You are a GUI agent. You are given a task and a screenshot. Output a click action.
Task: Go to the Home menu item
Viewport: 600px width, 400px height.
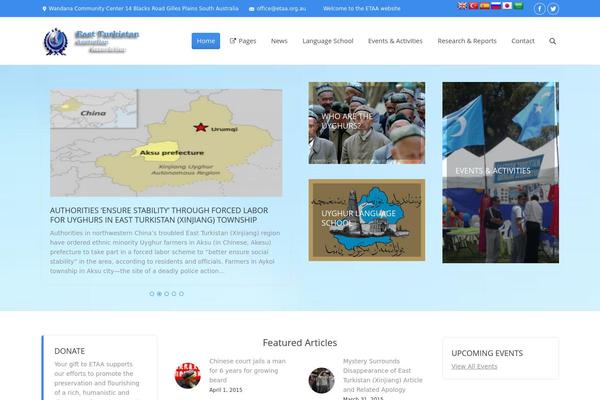[x=206, y=41]
